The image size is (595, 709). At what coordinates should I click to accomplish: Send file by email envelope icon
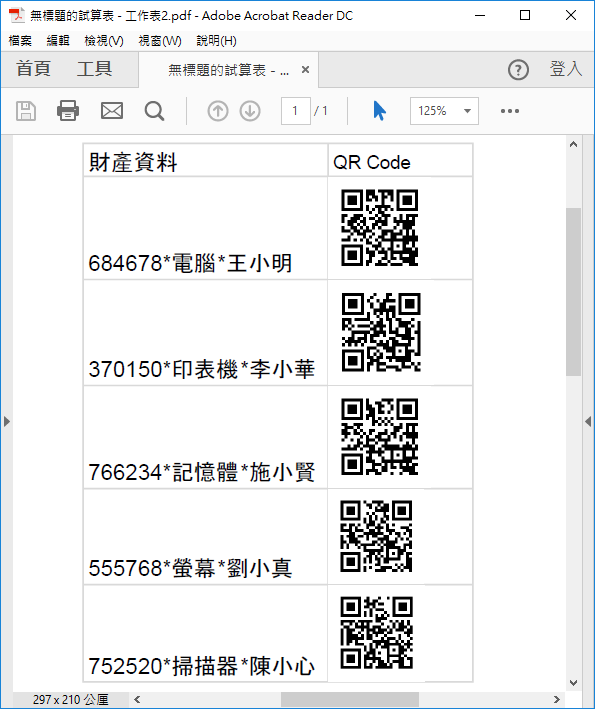pos(112,111)
